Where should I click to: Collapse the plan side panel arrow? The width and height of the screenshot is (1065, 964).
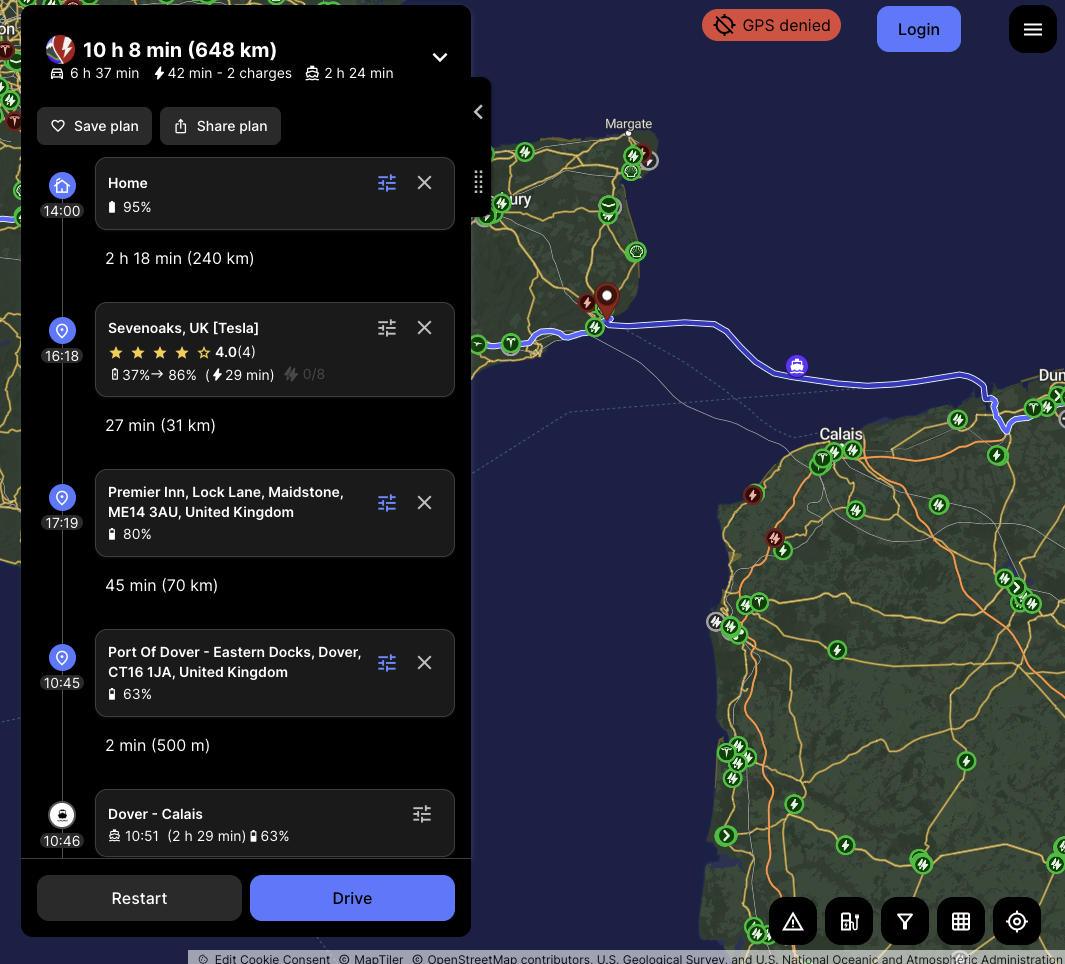pyautogui.click(x=479, y=111)
